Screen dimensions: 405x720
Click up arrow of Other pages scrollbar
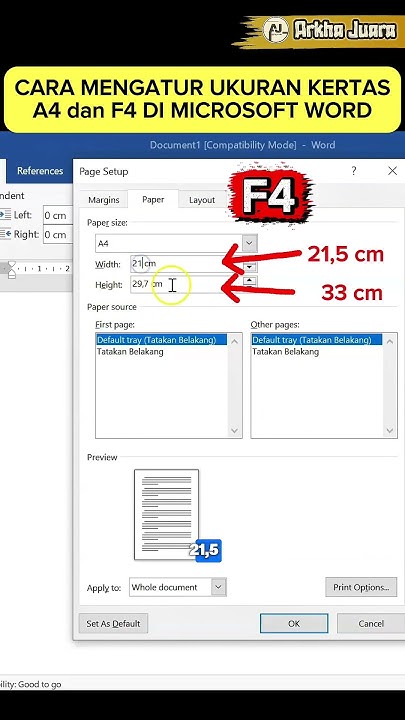[x=390, y=341]
